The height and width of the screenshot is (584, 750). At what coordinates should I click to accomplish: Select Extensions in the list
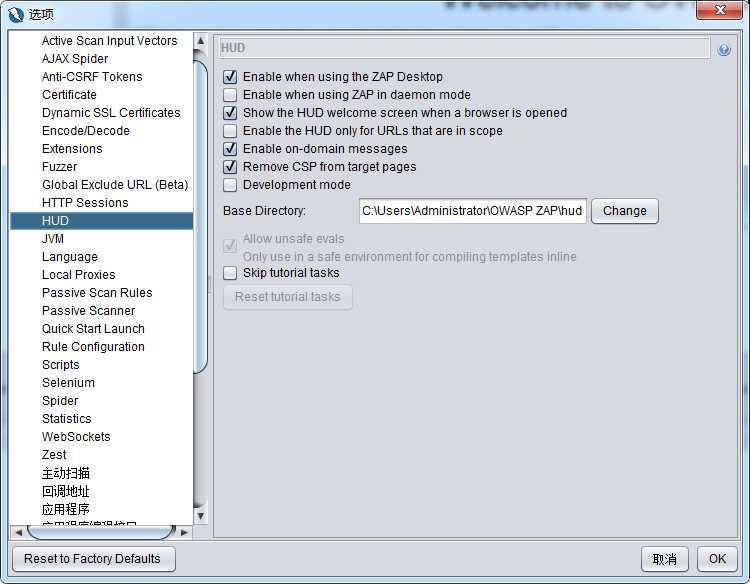tap(72, 149)
